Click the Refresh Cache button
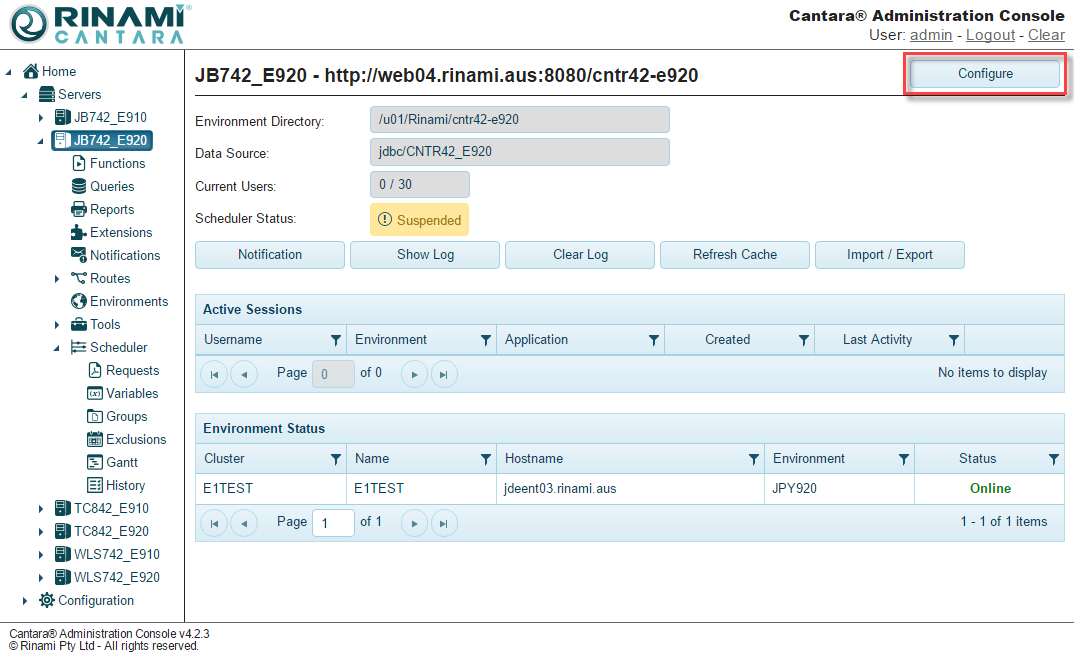This screenshot has width=1074, height=672. point(734,255)
